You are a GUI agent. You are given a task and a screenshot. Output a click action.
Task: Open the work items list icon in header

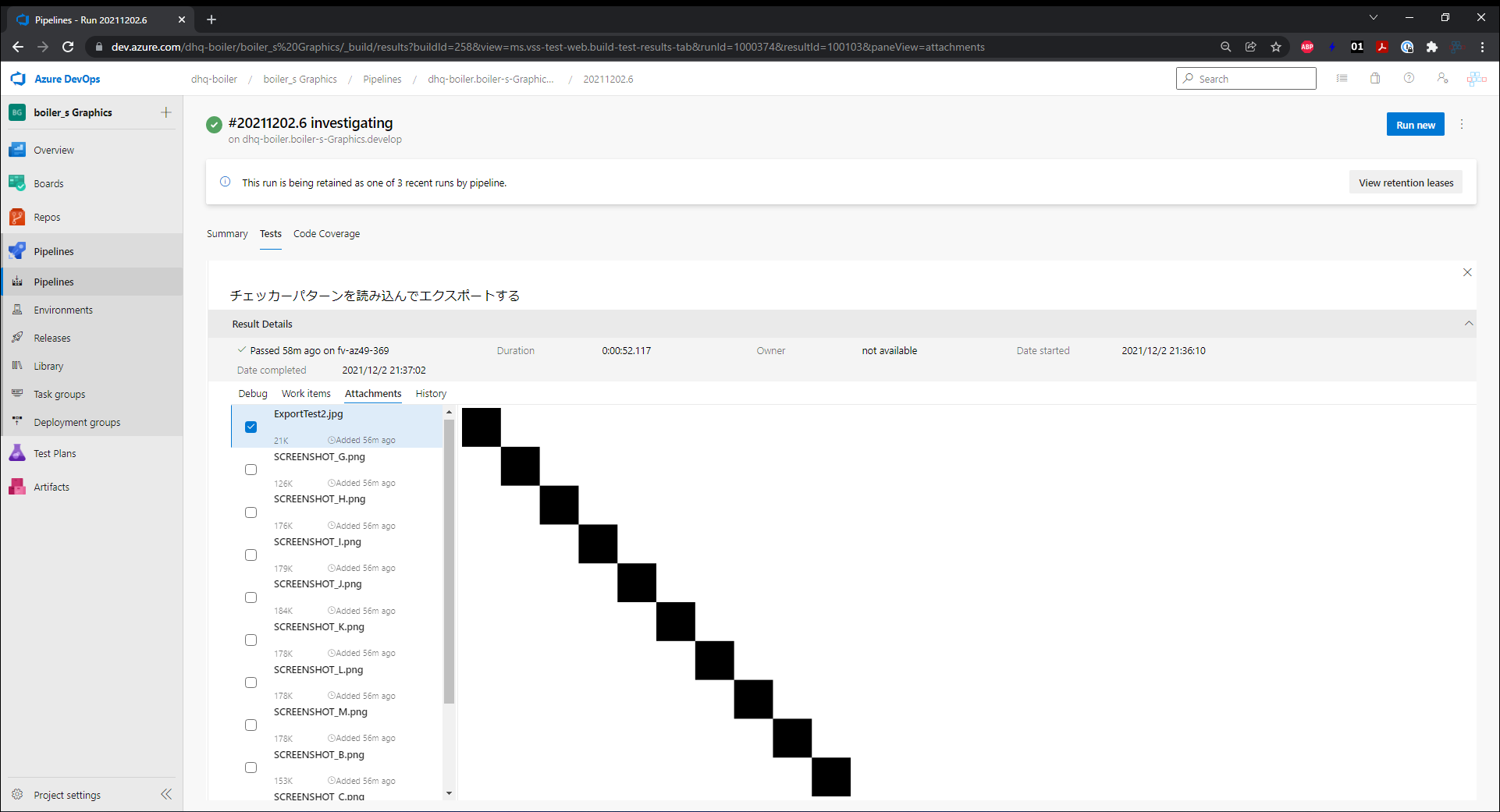coord(1342,79)
